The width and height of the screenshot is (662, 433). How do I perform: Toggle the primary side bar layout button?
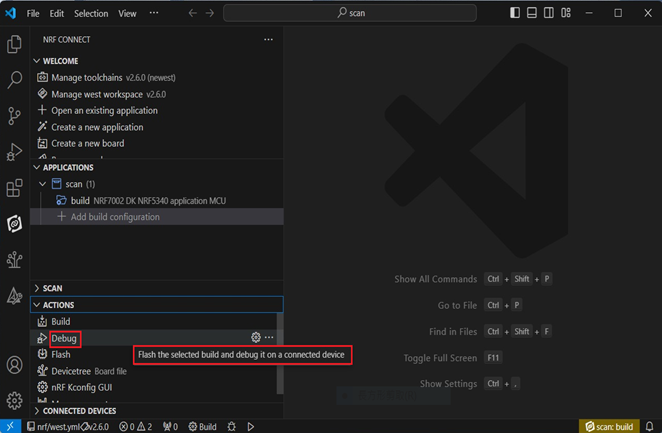coord(515,13)
